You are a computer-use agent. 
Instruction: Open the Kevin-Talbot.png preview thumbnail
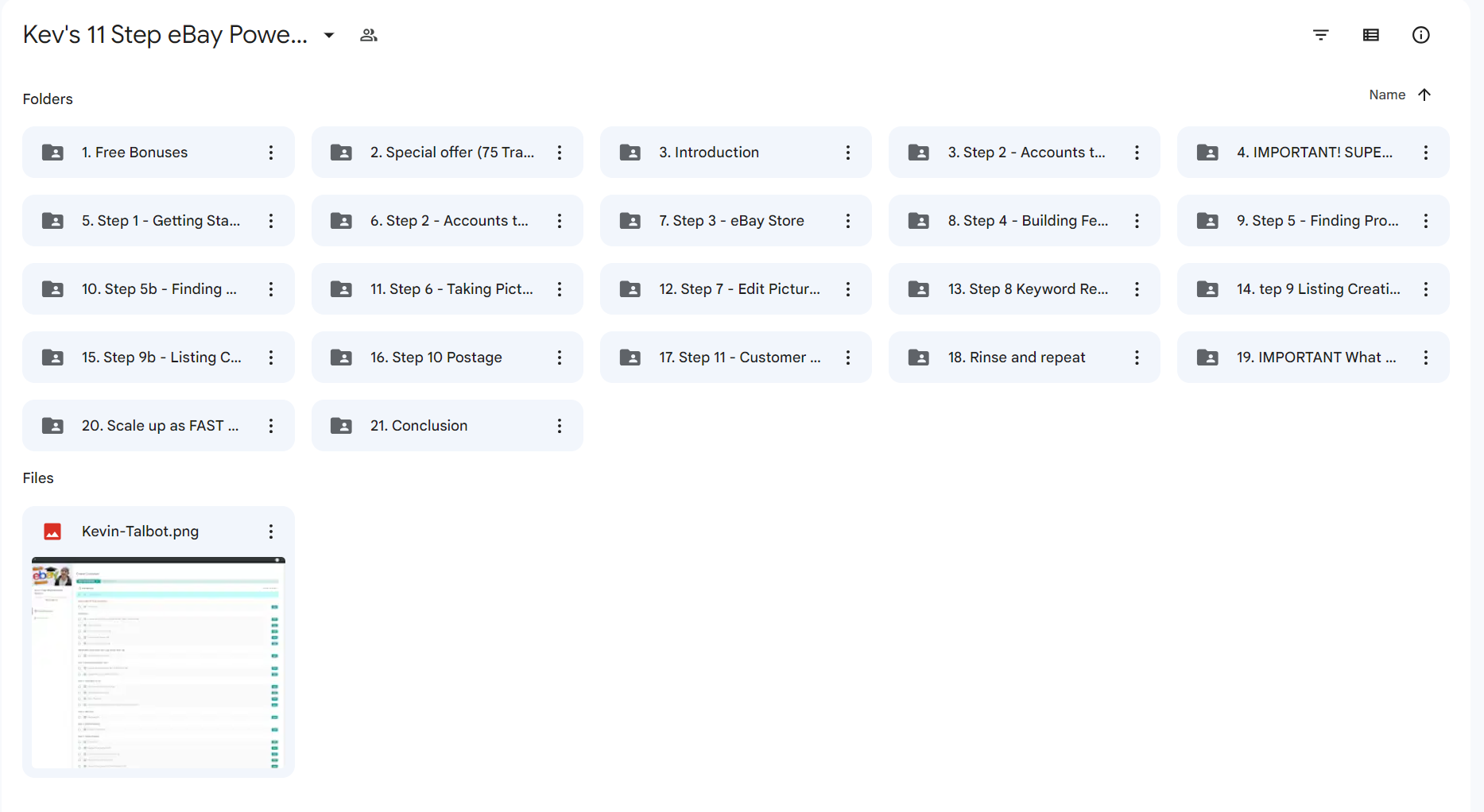click(158, 663)
